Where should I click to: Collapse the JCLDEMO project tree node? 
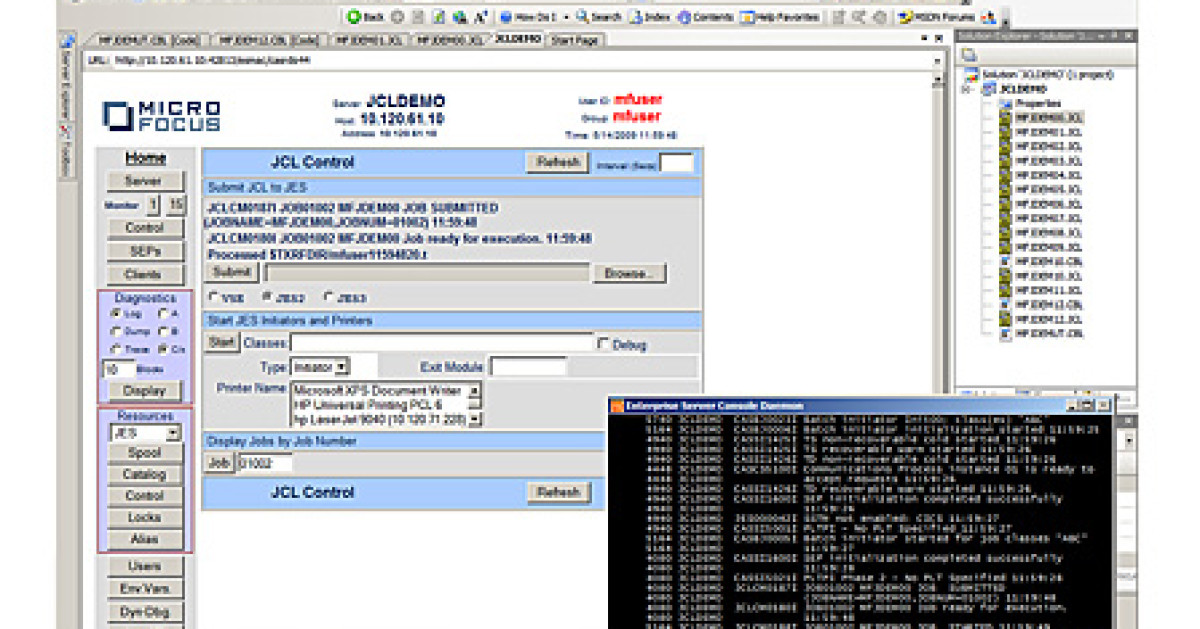(966, 89)
